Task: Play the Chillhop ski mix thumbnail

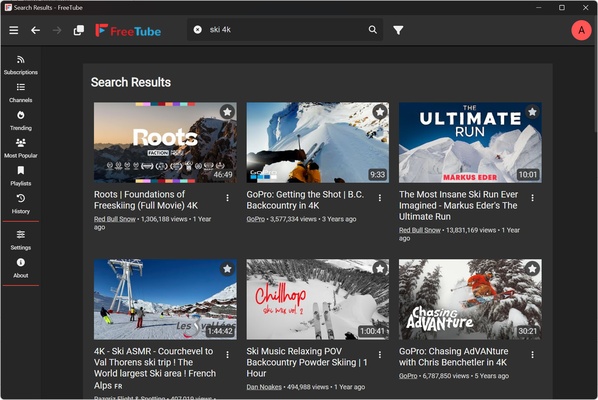Action: [x=318, y=299]
